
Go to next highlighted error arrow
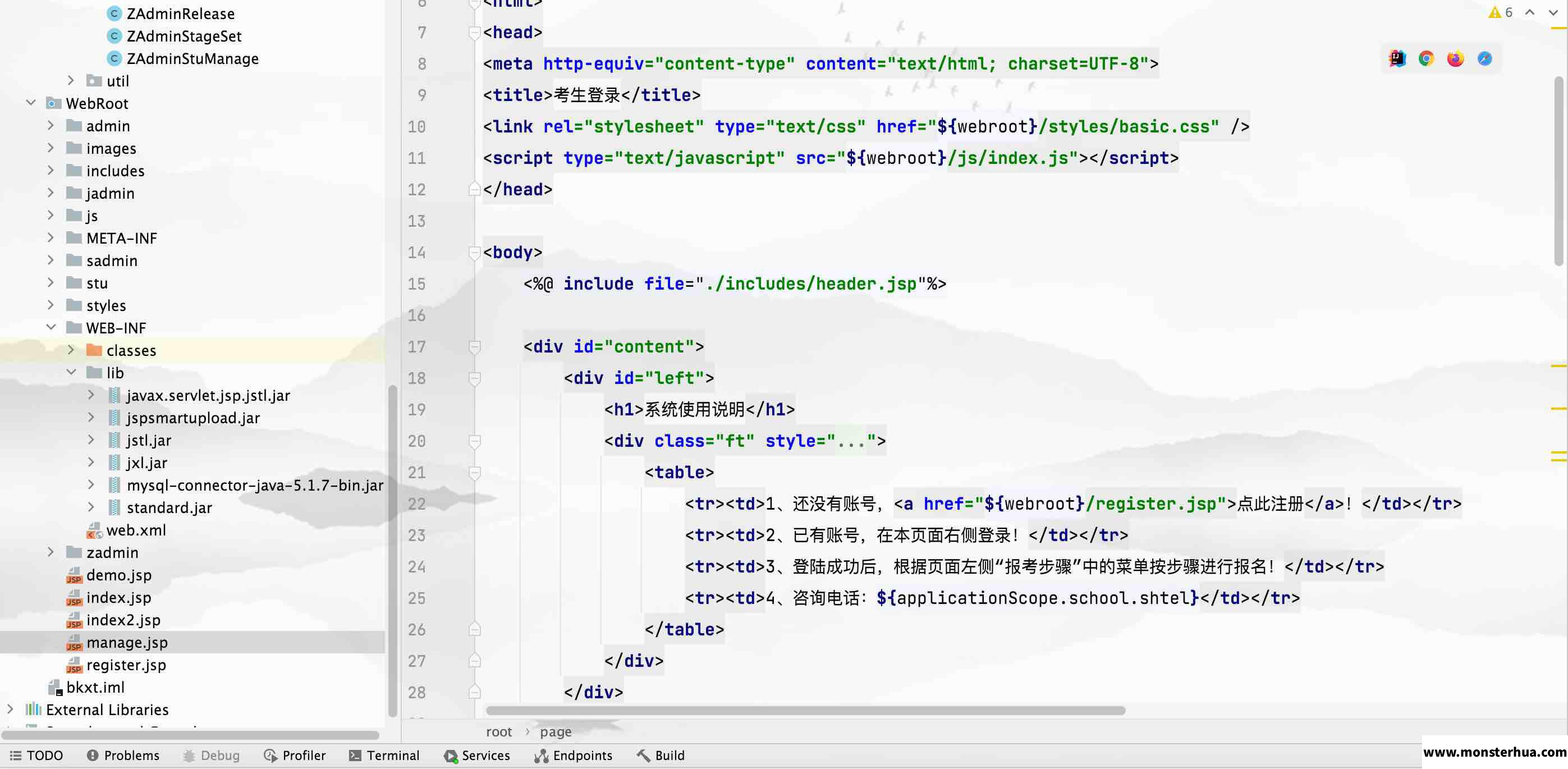(1553, 12)
